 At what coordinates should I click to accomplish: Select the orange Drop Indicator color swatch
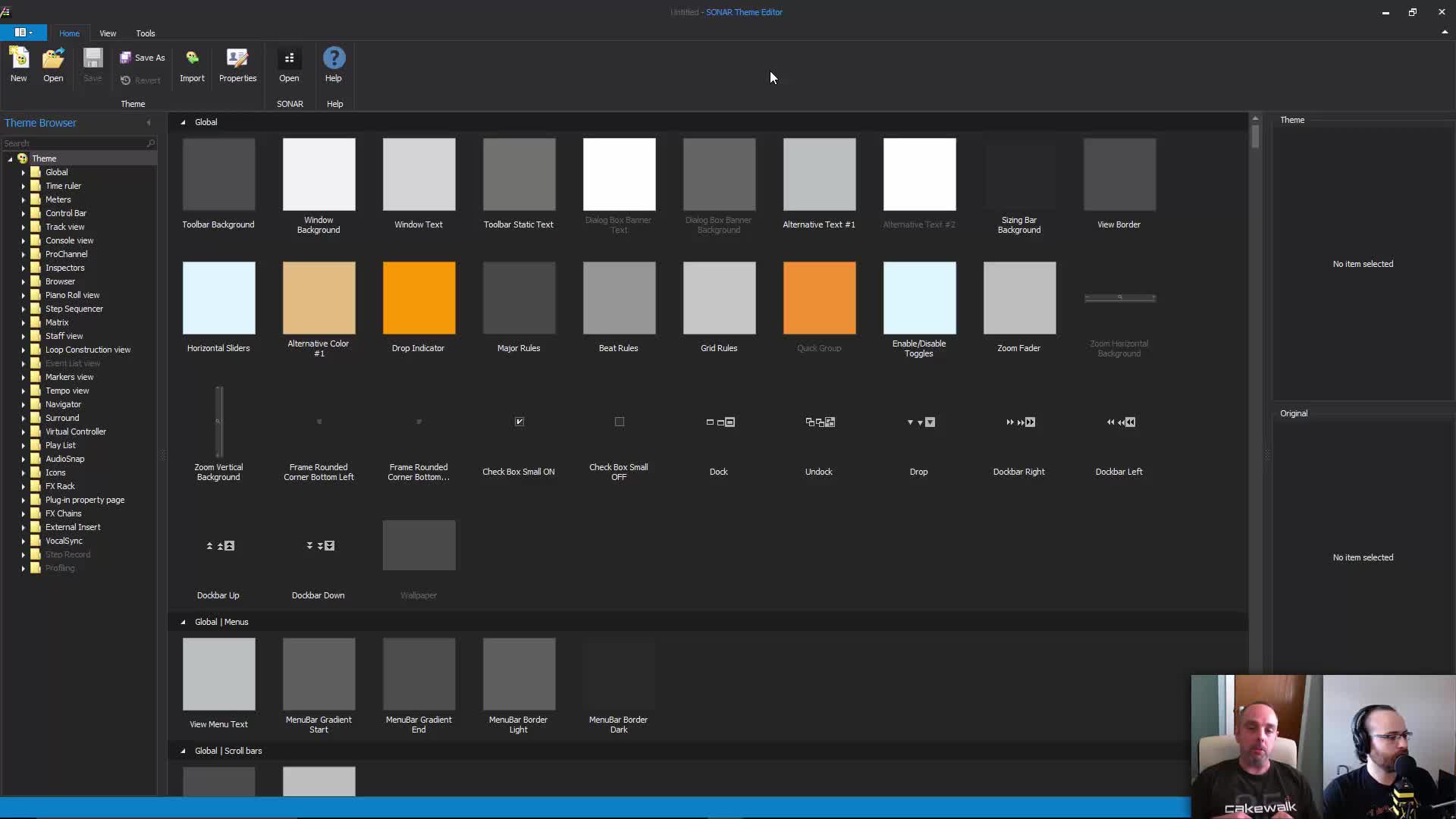tap(419, 298)
